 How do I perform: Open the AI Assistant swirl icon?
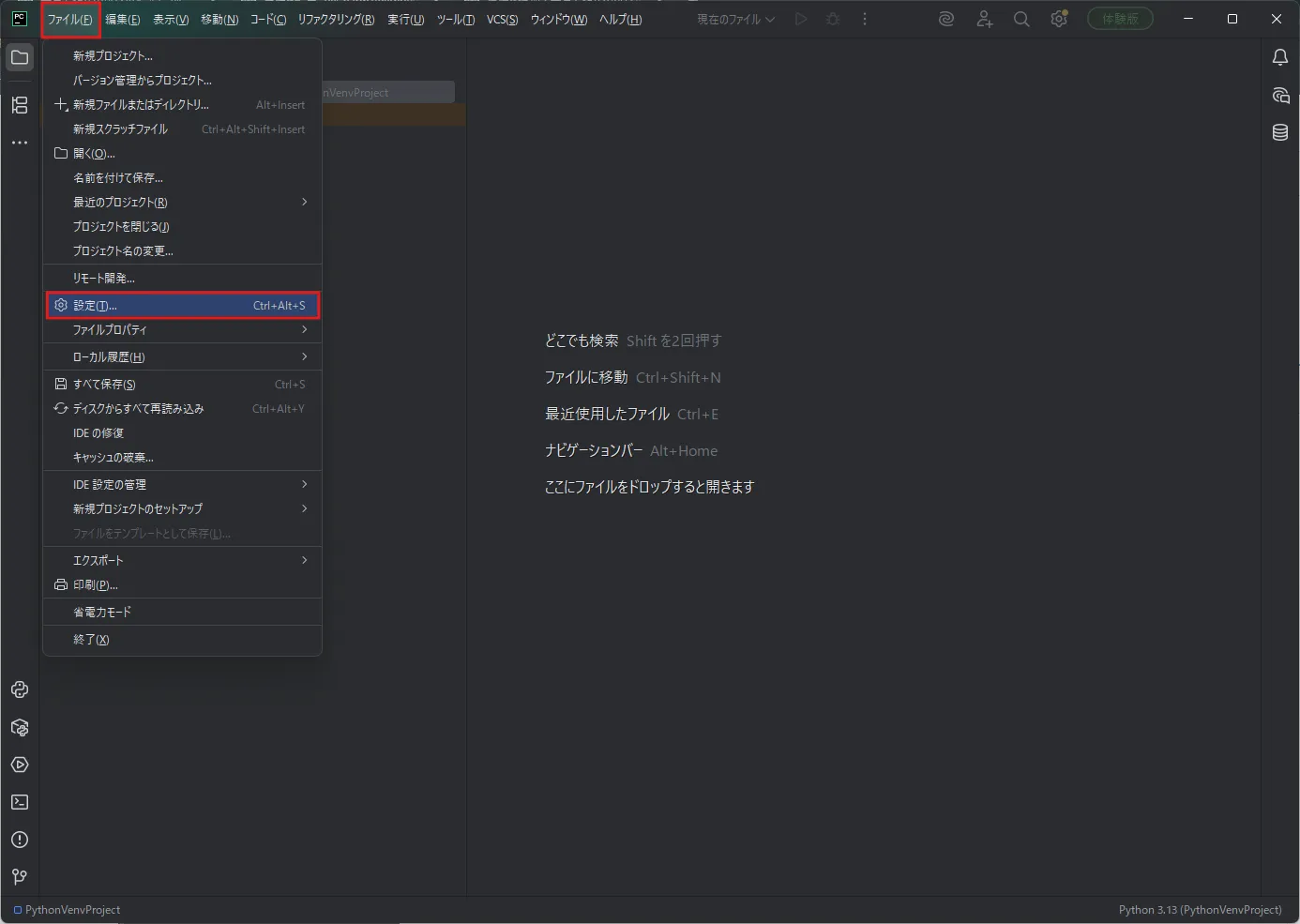[946, 19]
